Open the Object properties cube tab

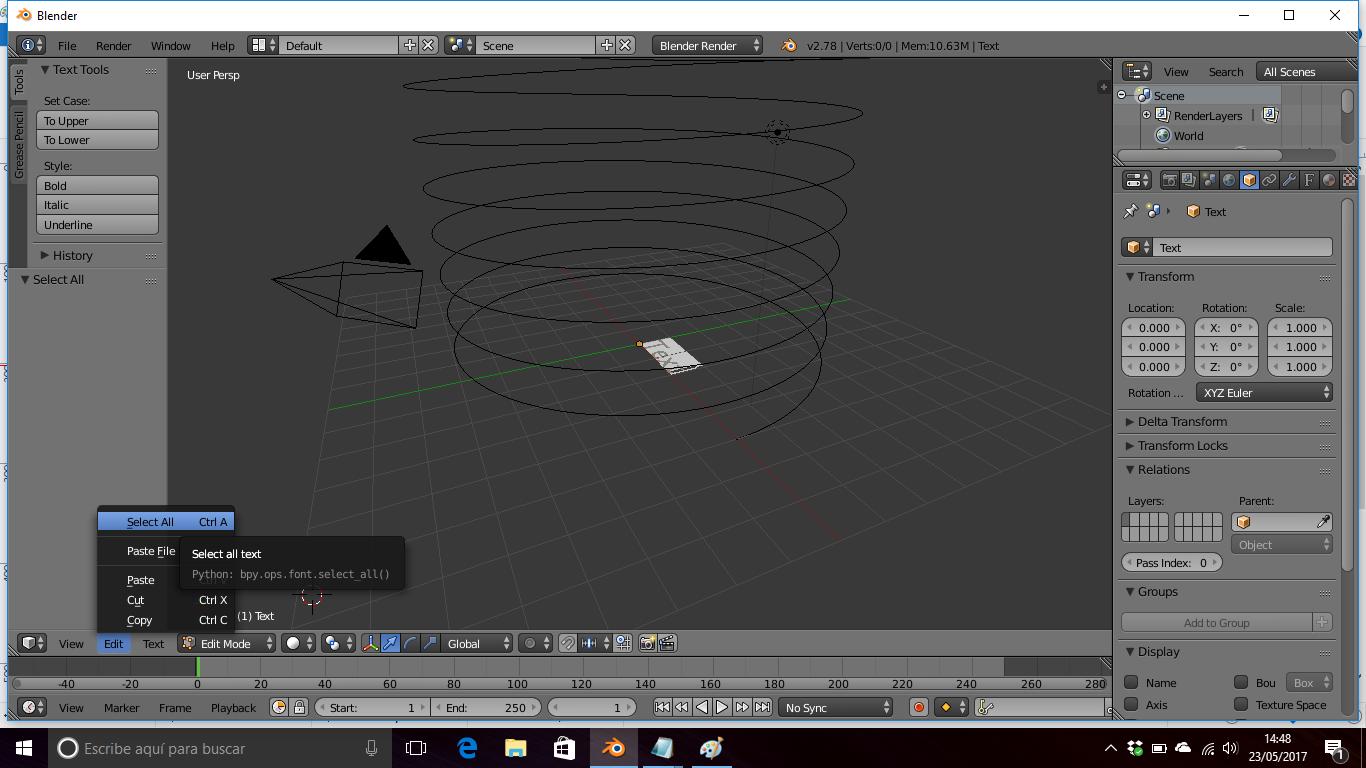click(1249, 180)
